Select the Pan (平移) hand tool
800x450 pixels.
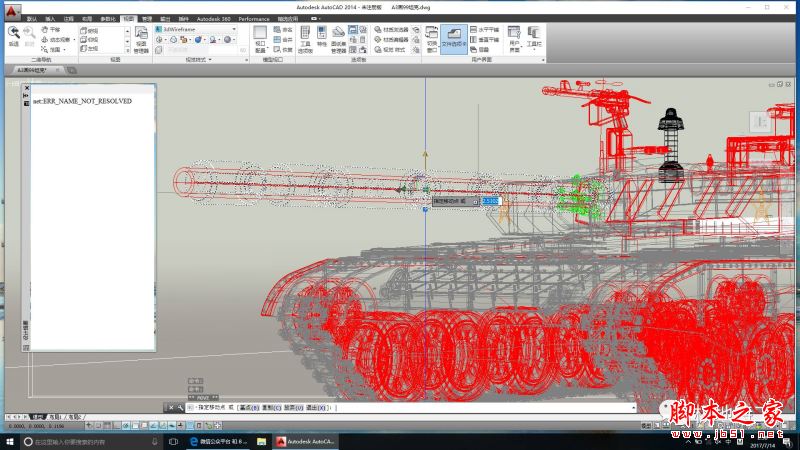(x=51, y=30)
